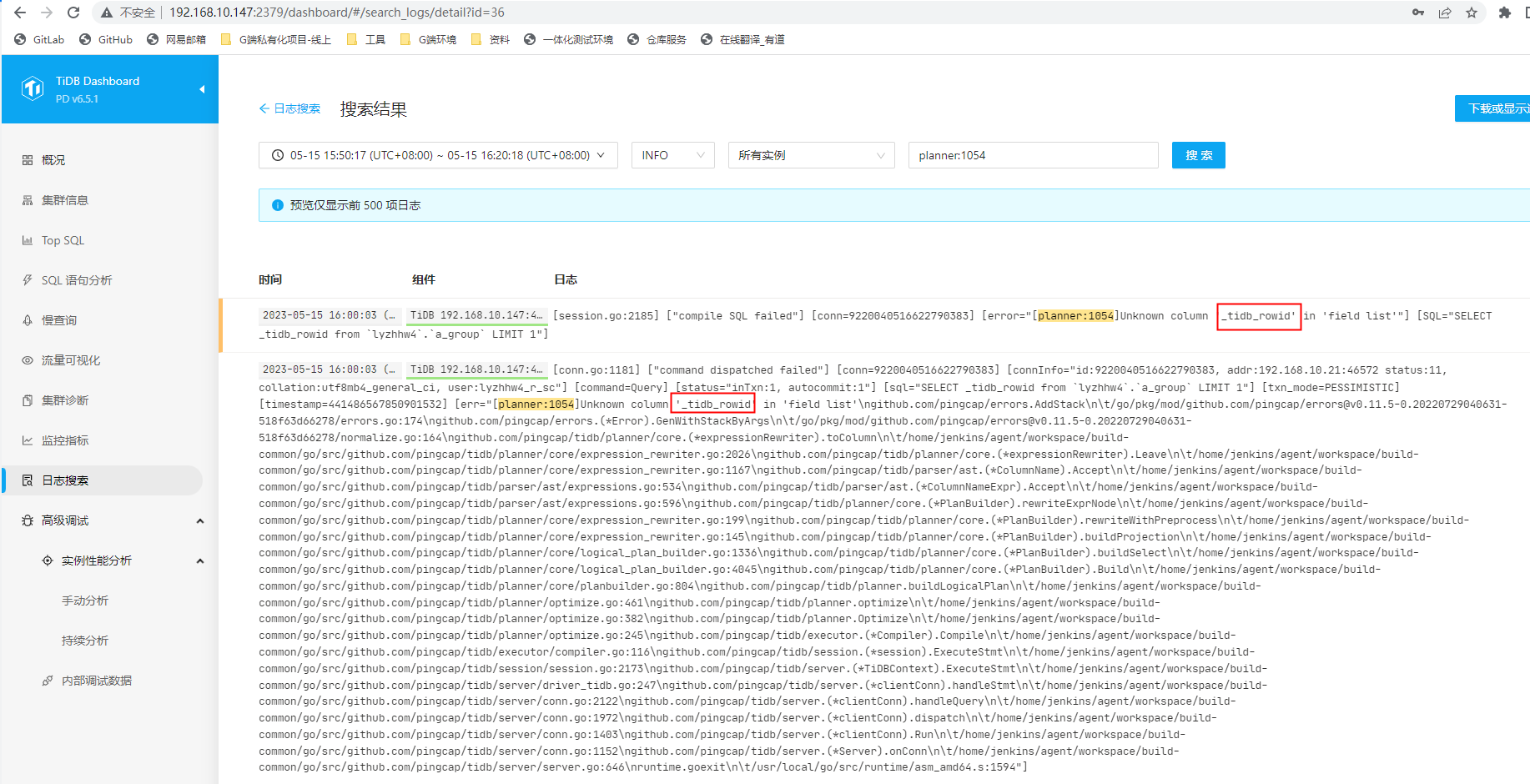Open the INFO log level dropdown

(x=672, y=155)
